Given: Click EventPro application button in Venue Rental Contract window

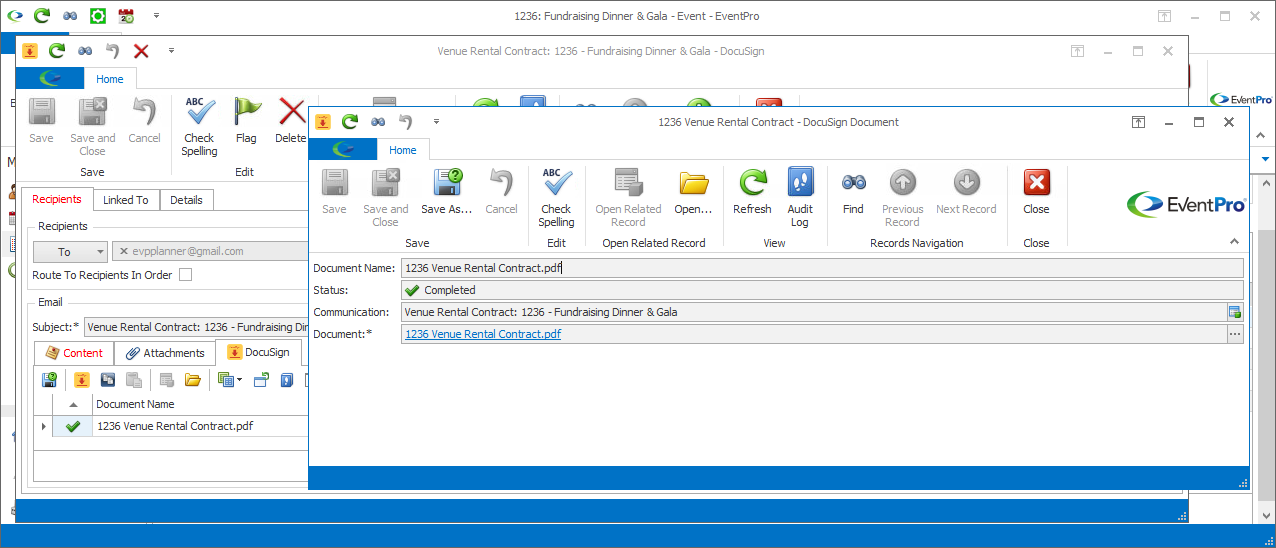Looking at the screenshot, I should [x=50, y=79].
